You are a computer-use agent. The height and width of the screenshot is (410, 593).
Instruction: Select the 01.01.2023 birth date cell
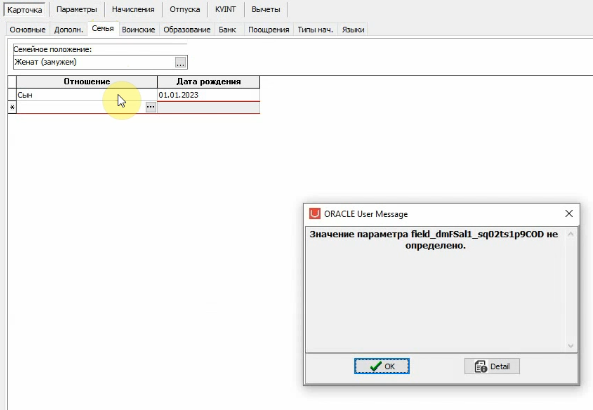(209, 95)
